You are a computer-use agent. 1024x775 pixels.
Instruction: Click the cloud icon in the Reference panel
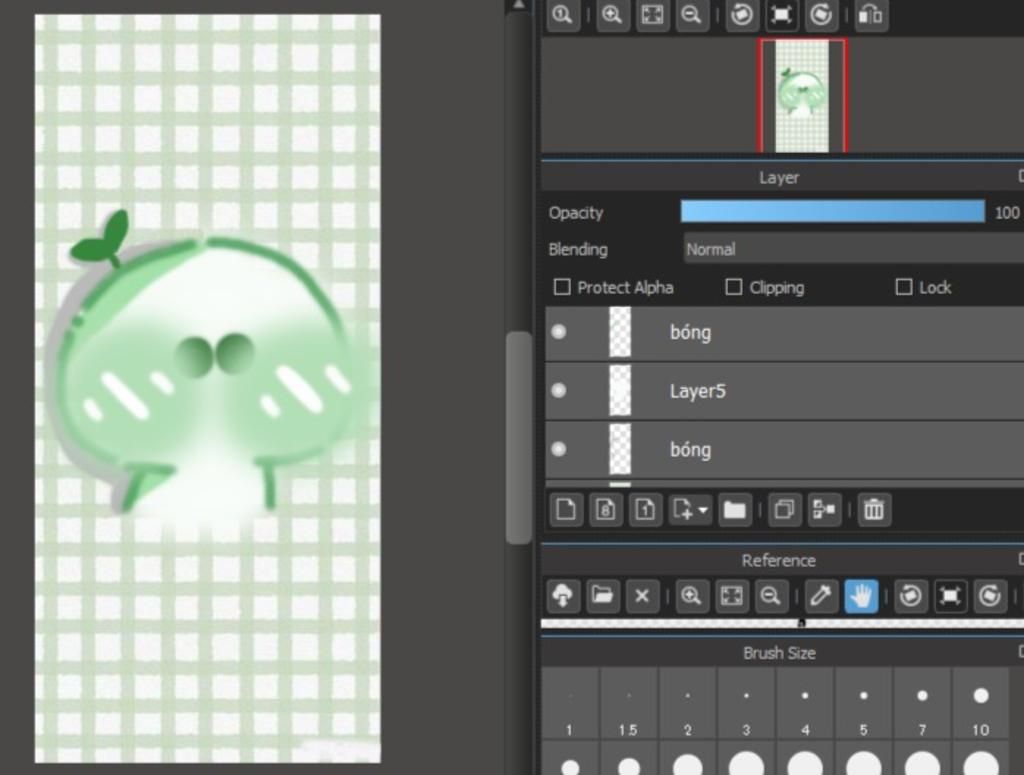(x=563, y=595)
